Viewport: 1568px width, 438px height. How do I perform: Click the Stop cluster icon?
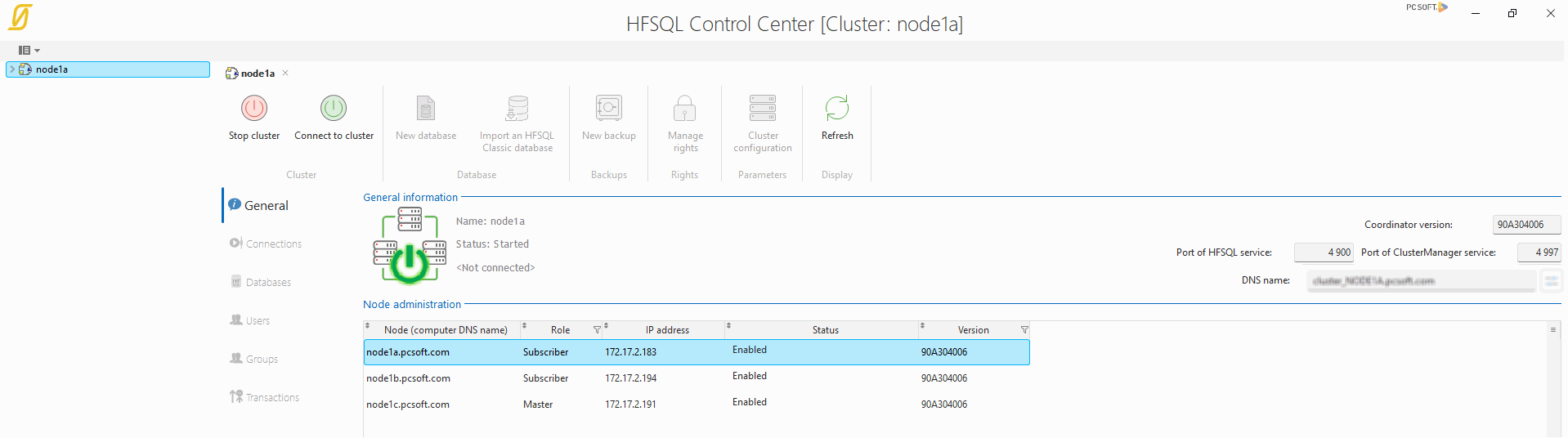(254, 108)
